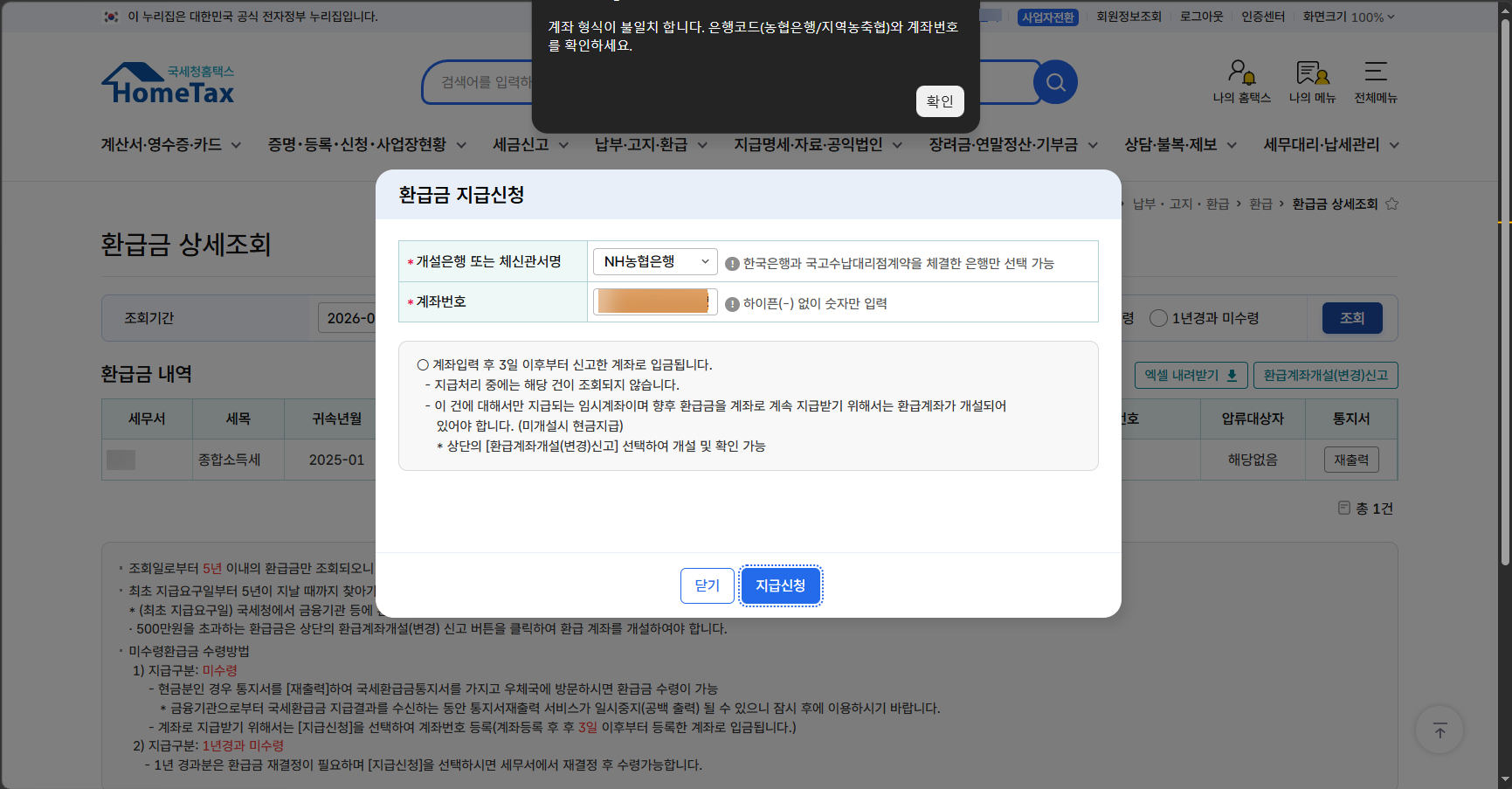Click the 재출력 button in the 통지서 column
Image resolution: width=1512 pixels, height=789 pixels.
pyautogui.click(x=1351, y=460)
